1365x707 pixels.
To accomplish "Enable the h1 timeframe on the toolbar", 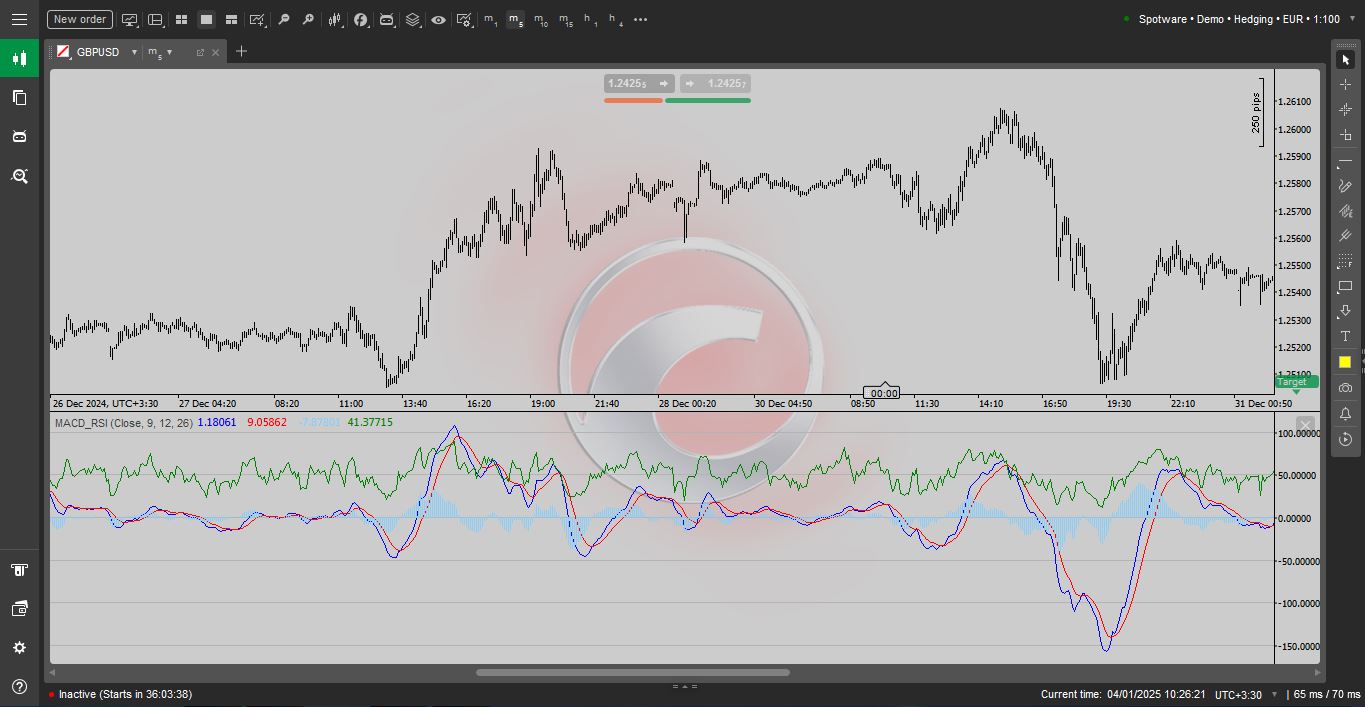I will (590, 19).
